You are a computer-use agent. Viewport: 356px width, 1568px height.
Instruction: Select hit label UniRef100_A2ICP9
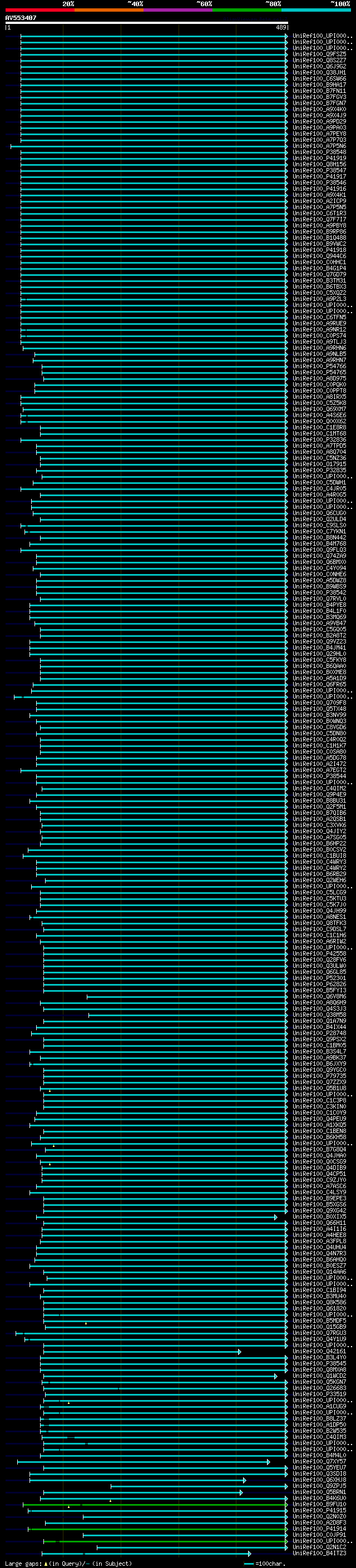pyautogui.click(x=319, y=201)
